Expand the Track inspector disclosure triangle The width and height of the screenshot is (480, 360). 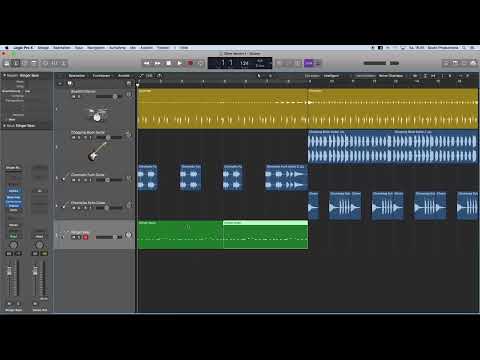pos(4,126)
